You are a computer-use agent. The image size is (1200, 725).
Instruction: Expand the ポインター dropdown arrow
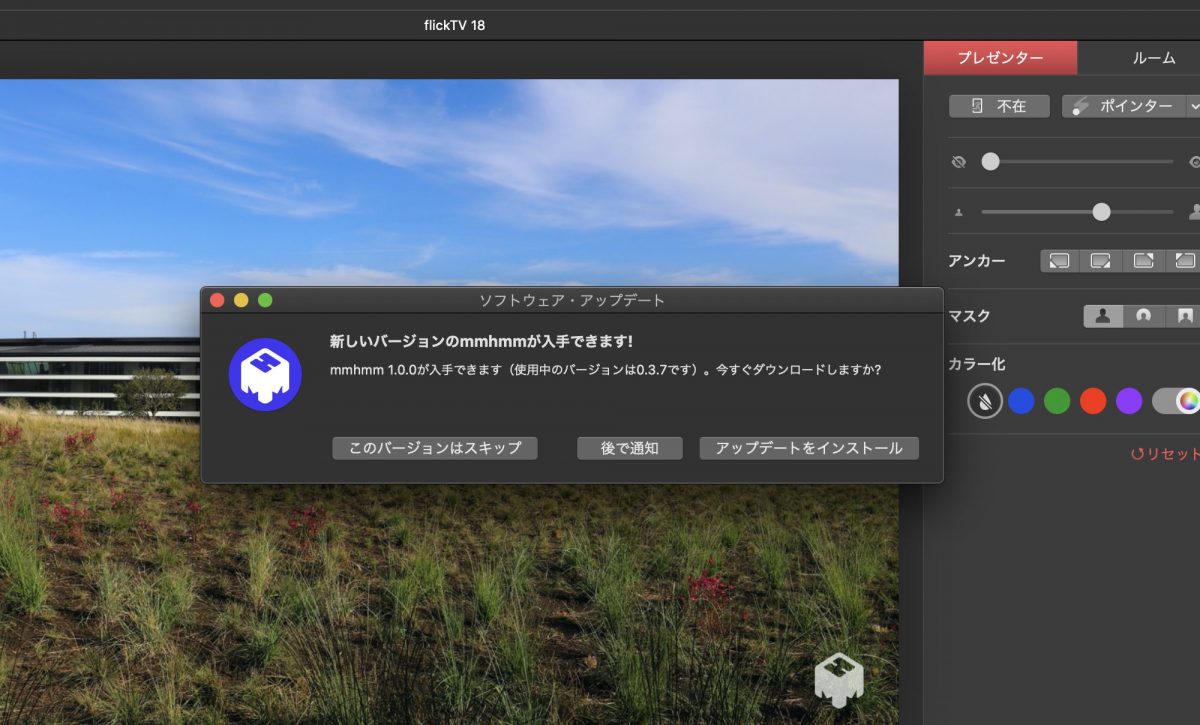click(1193, 106)
